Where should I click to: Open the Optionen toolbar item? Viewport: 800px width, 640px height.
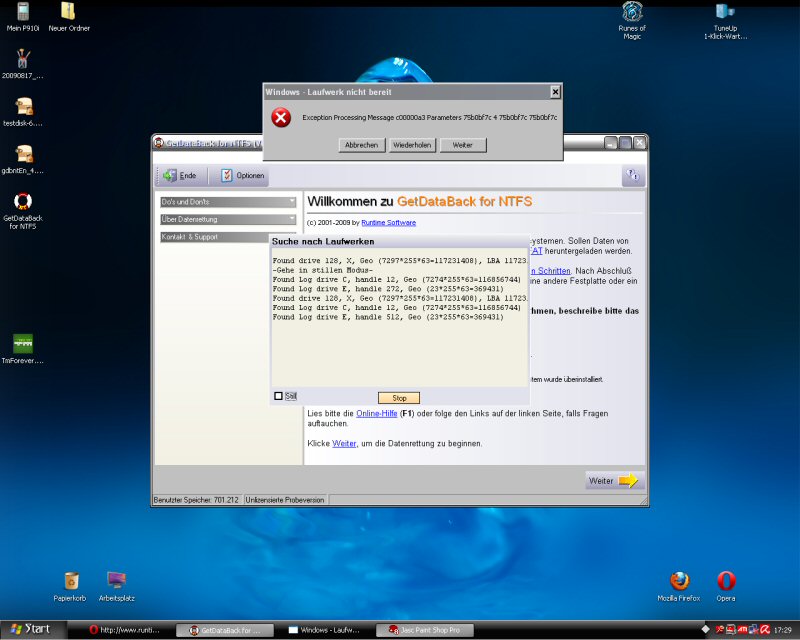click(x=243, y=176)
